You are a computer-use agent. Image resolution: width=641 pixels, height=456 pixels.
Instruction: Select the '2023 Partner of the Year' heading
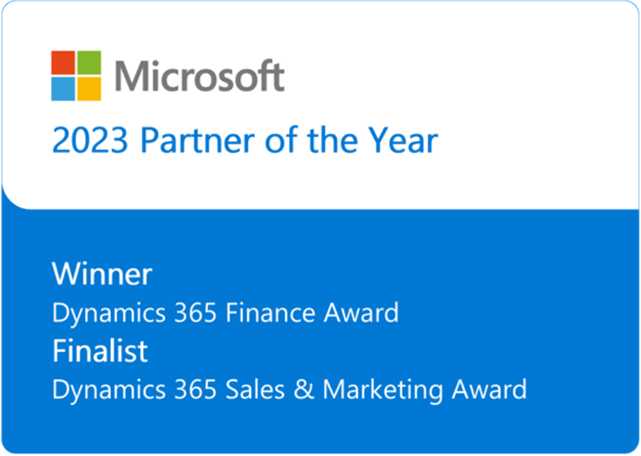(245, 140)
